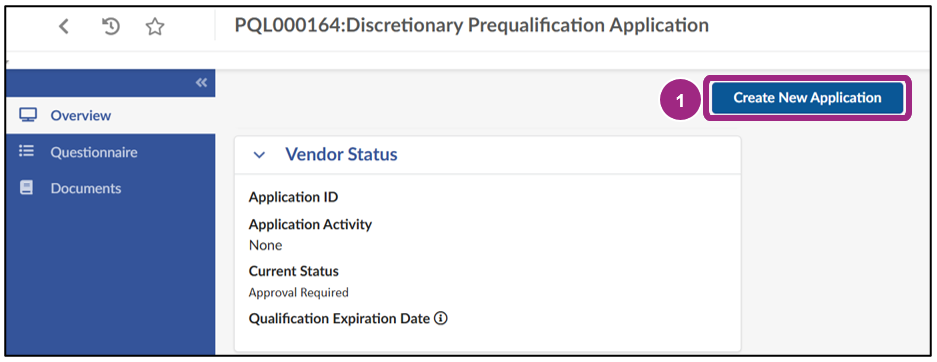This screenshot has width=937, height=362.
Task: Collapse the Vendor Status section chevron
Action: tap(259, 155)
